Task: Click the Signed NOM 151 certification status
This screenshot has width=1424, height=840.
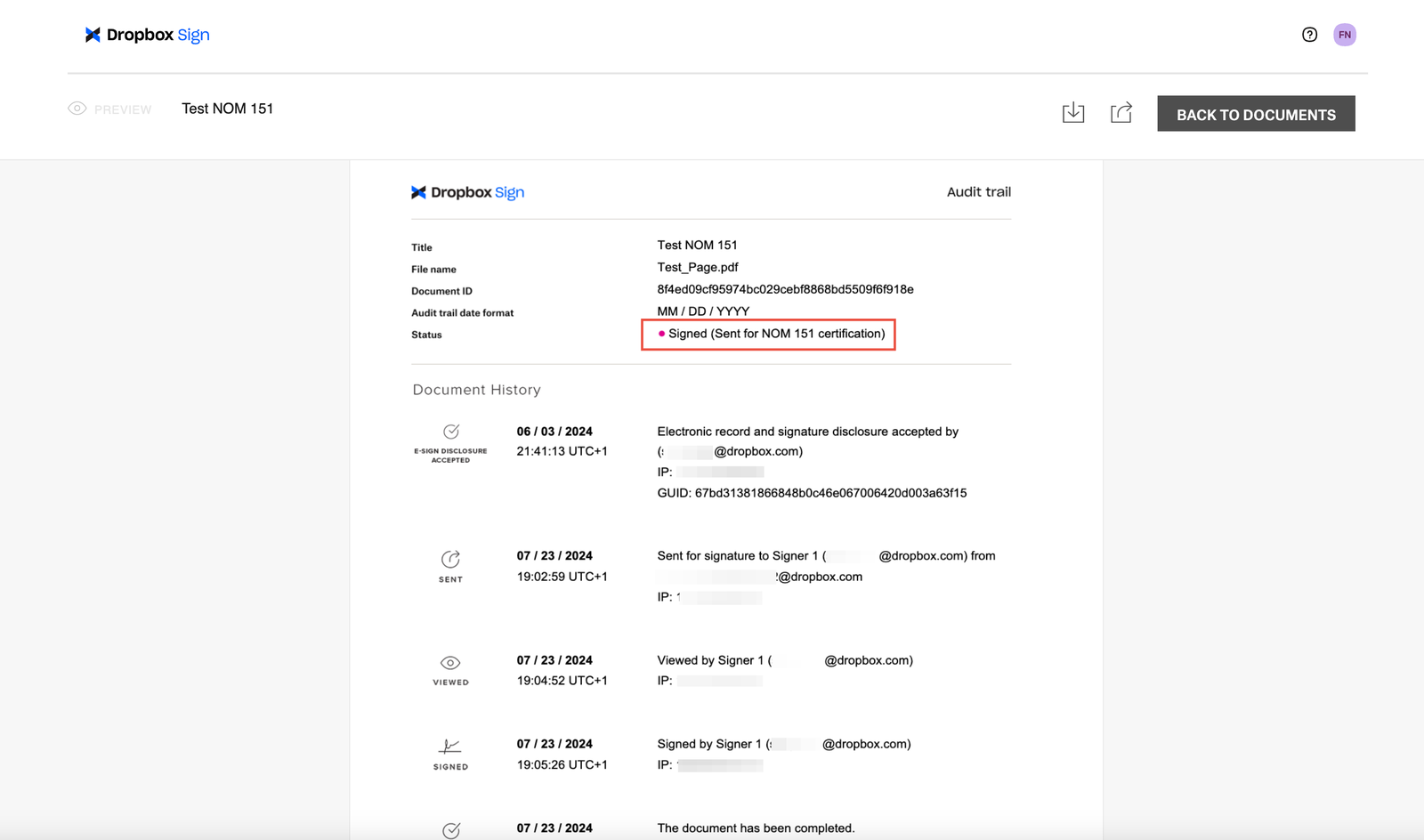Action: [x=775, y=334]
